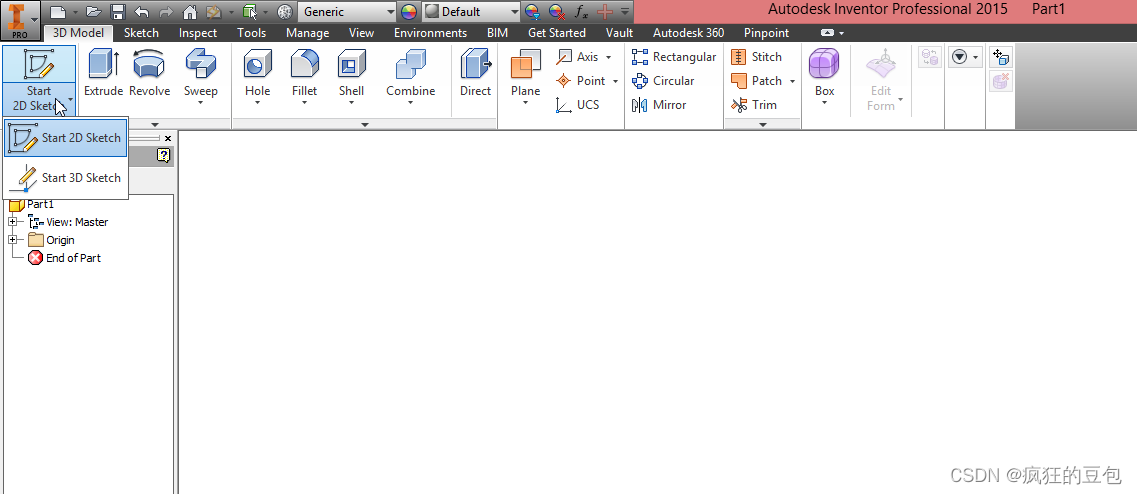1137x494 pixels.
Task: Open the Plane dropdown arrow
Action: [x=525, y=103]
